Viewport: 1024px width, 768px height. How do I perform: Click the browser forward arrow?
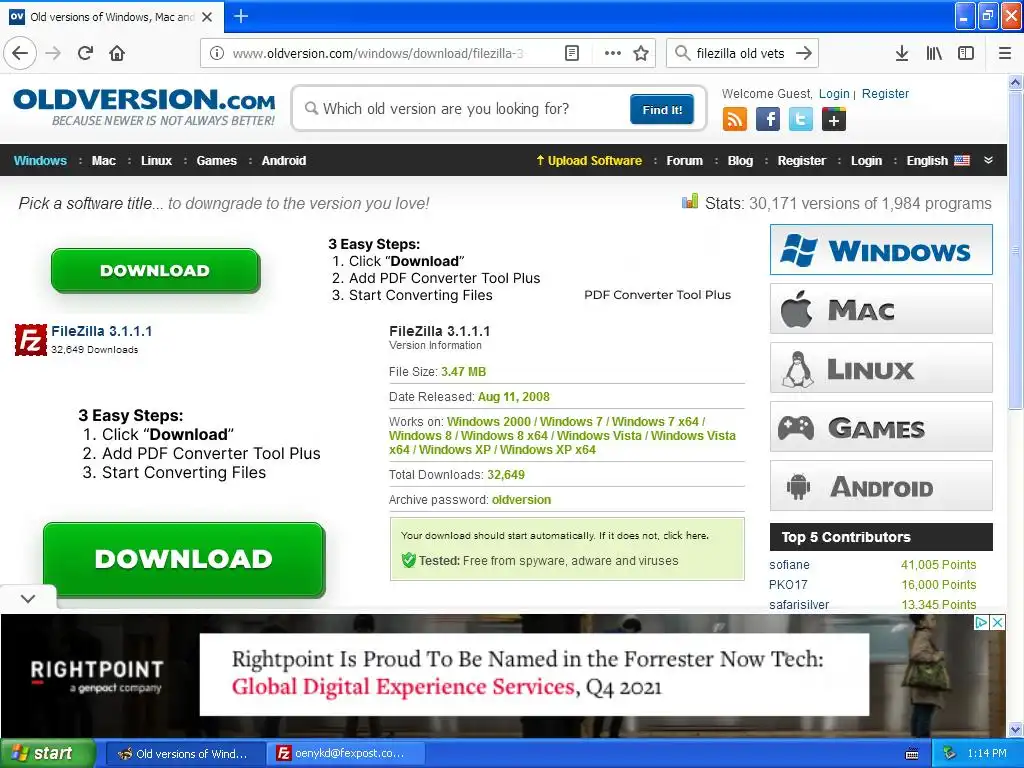click(53, 53)
